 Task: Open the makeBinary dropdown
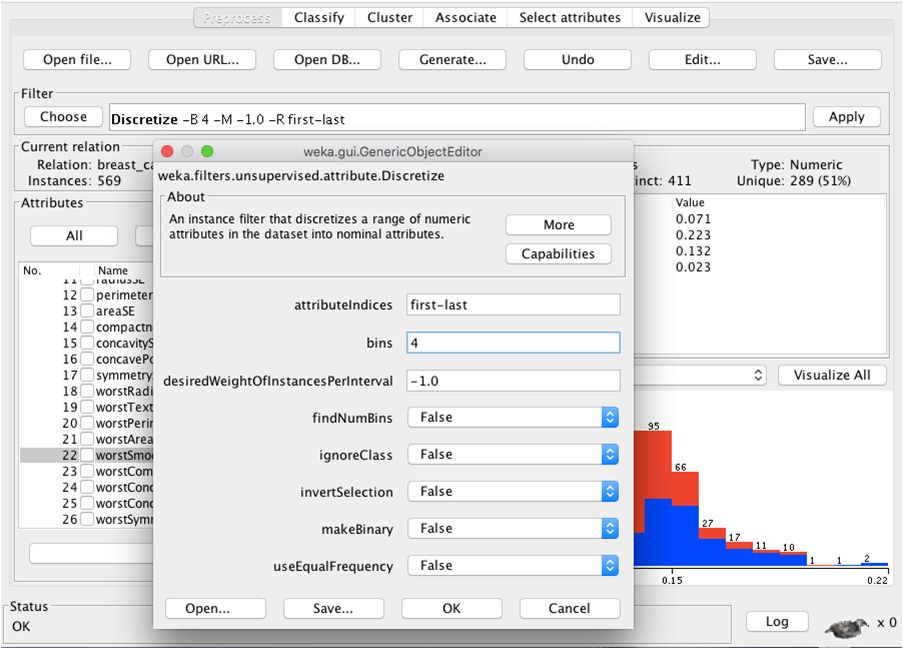(x=513, y=529)
